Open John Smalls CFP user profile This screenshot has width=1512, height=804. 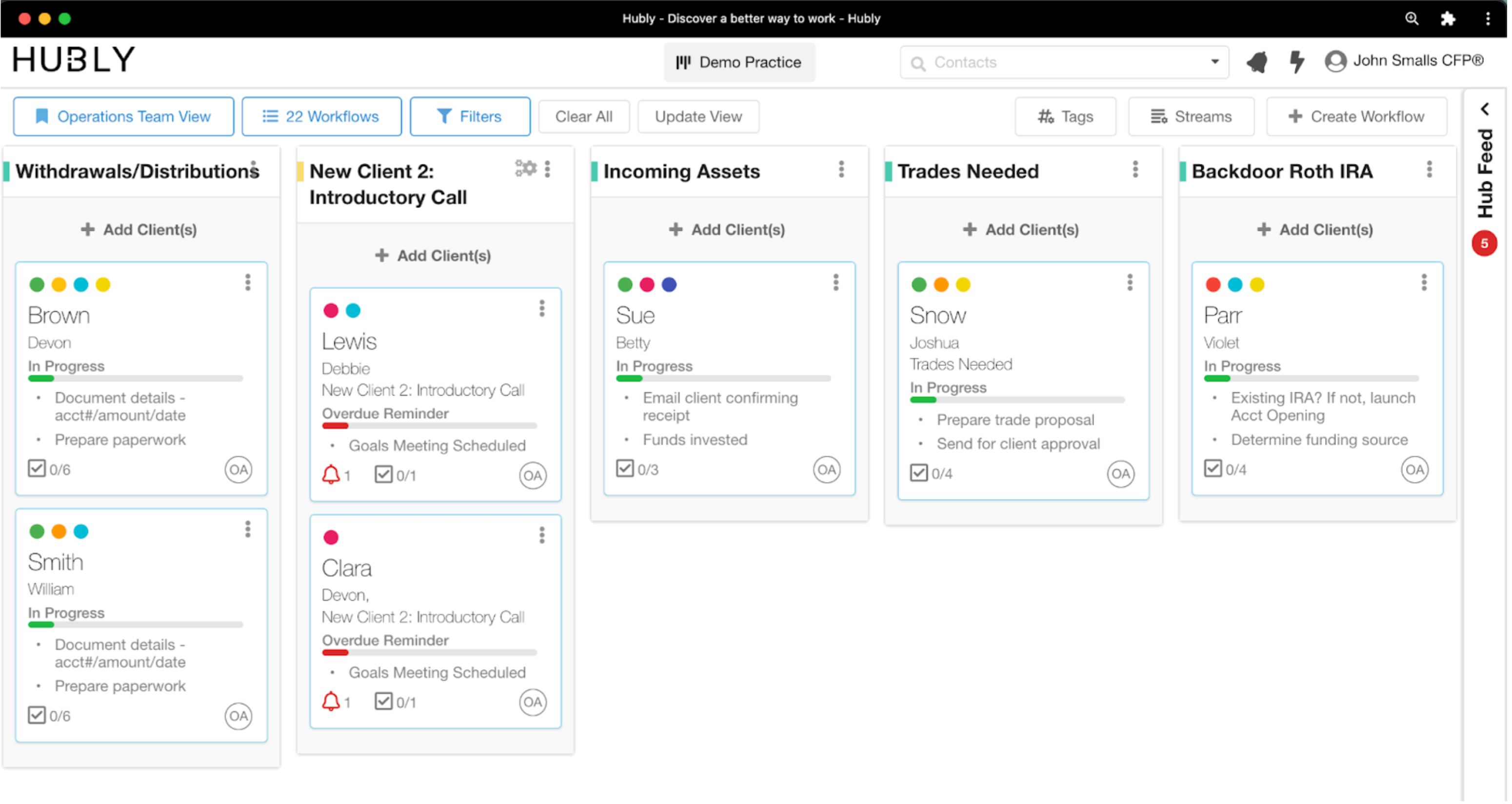click(x=1403, y=61)
